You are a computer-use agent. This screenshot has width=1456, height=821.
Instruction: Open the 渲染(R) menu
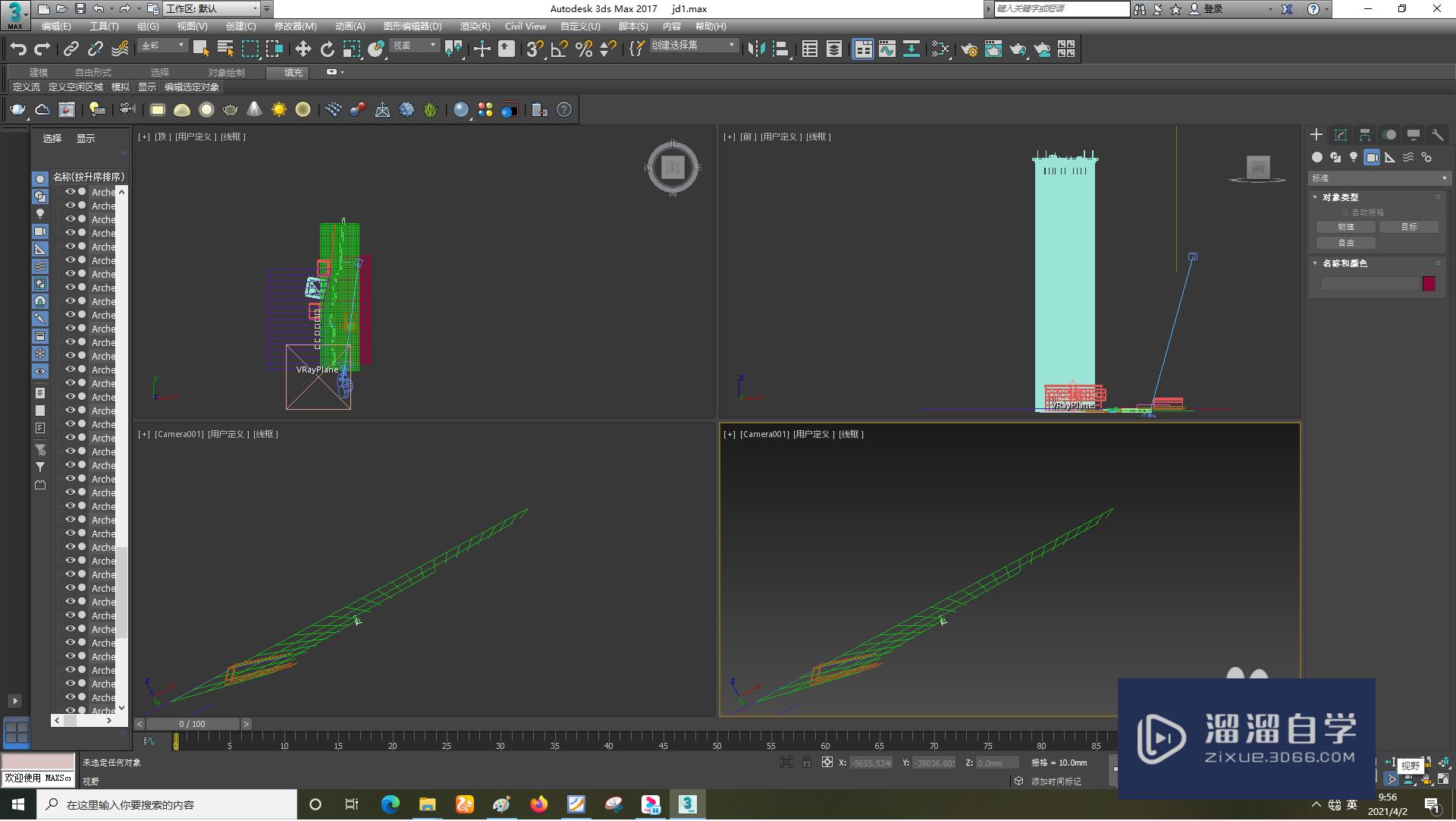coord(475,27)
